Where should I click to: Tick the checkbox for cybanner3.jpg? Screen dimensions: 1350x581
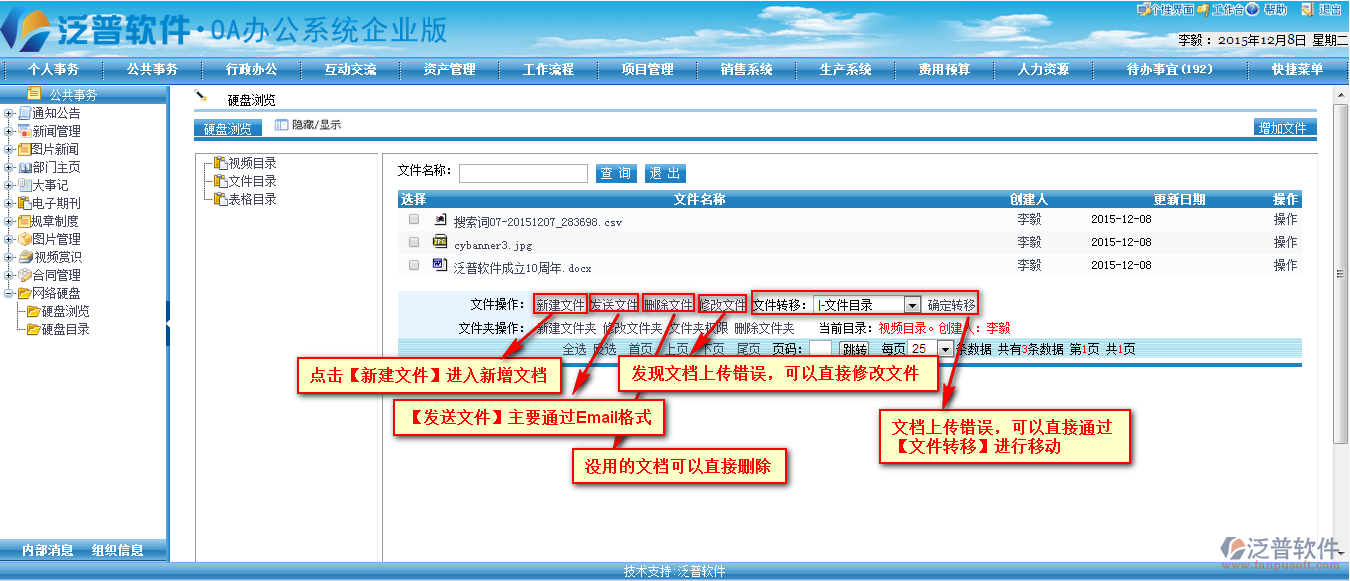pos(414,242)
